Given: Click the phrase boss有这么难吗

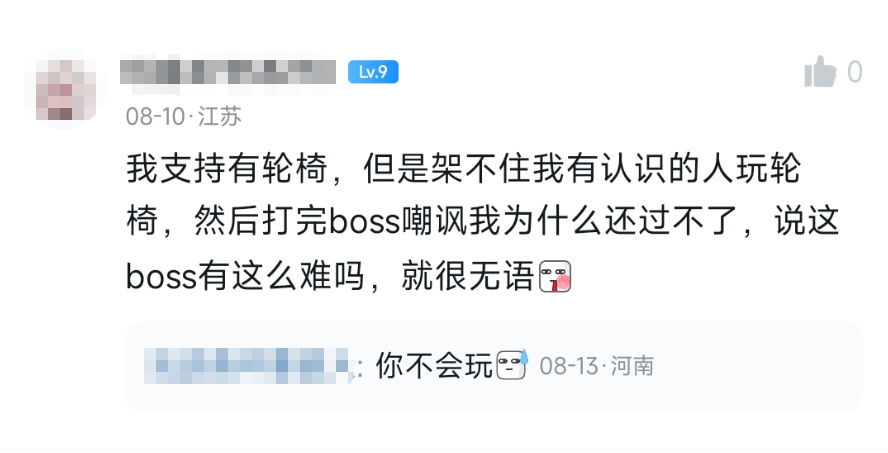Looking at the screenshot, I should pyautogui.click(x=245, y=276).
